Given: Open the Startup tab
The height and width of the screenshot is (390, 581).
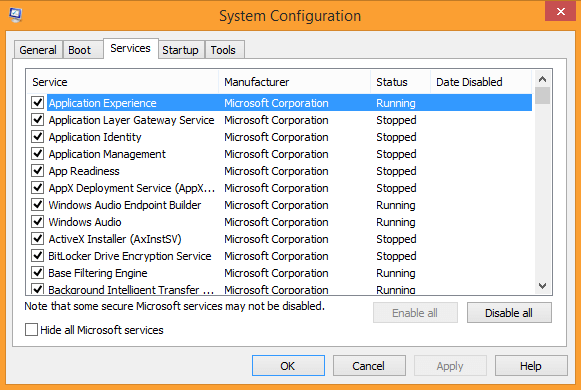Looking at the screenshot, I should [180, 50].
